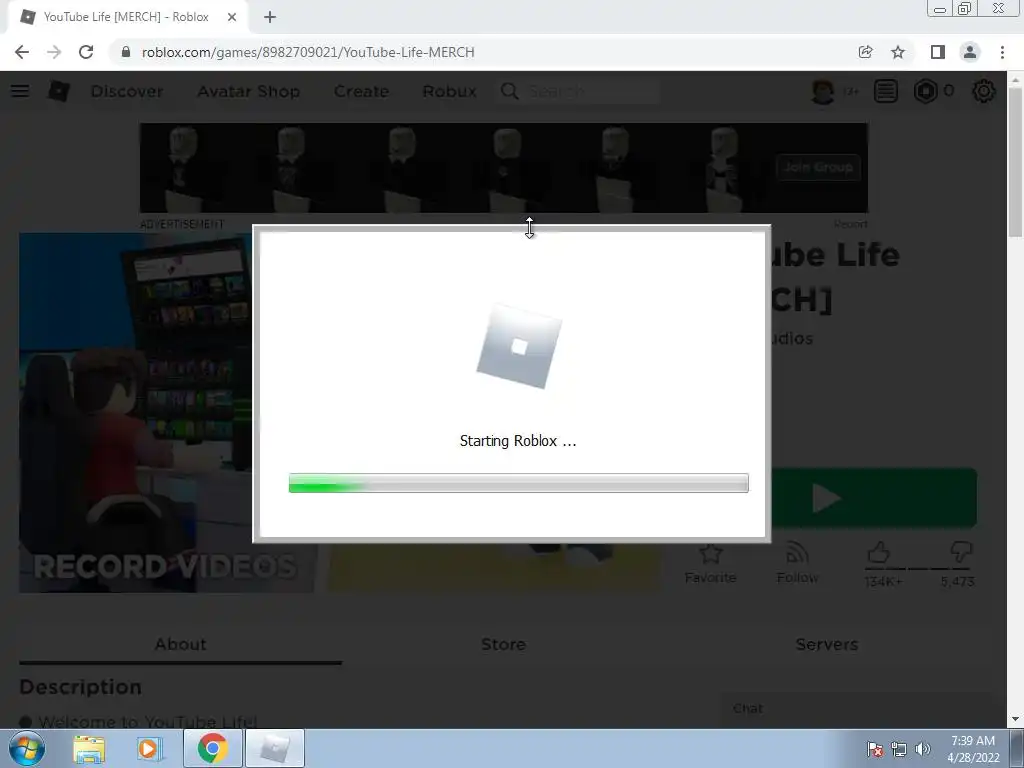Open the user avatar profile icon
The image size is (1024, 768).
(x=822, y=91)
